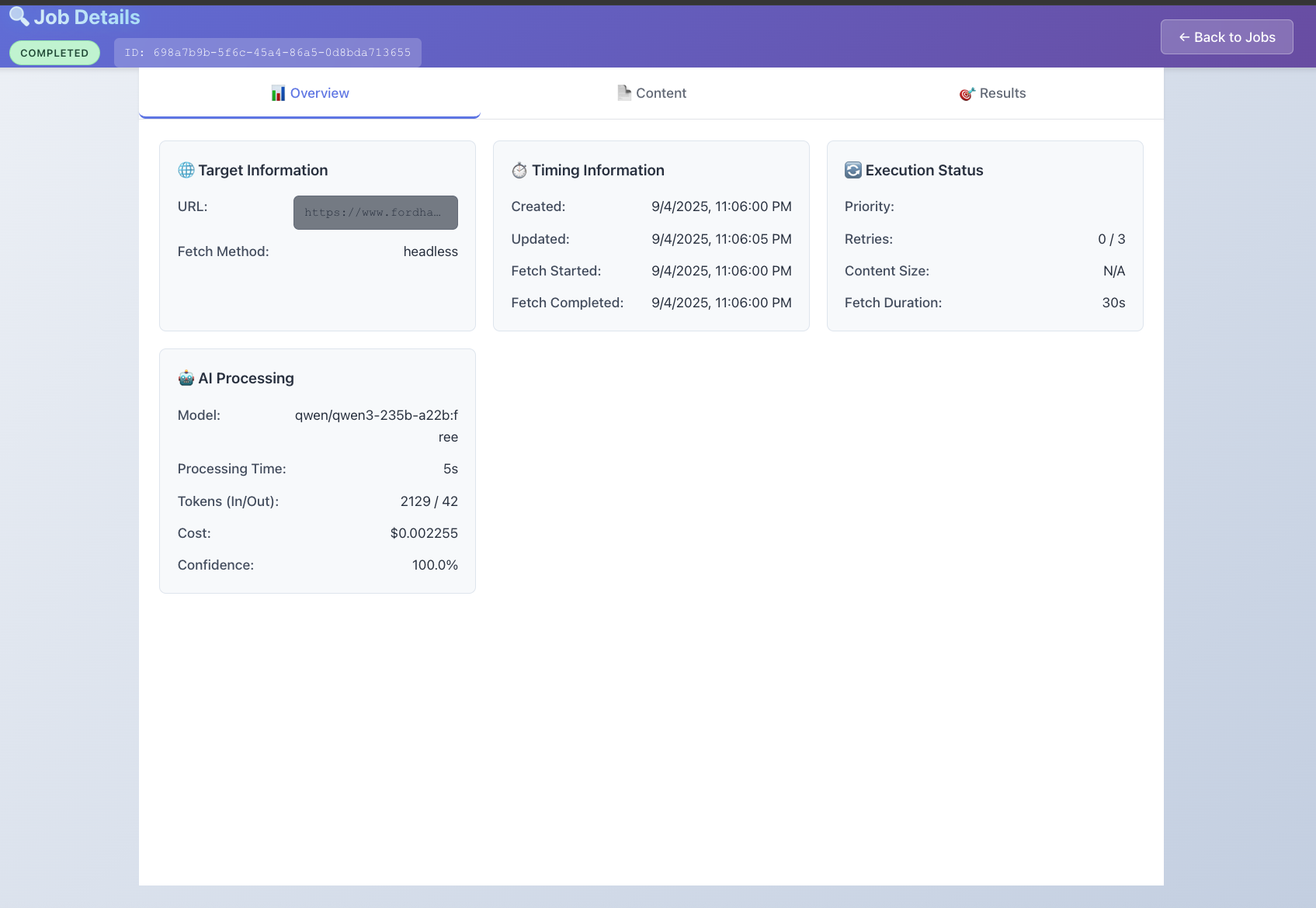Viewport: 1316px width, 908px height.
Task: Click the dart target icon next to Results
Action: (966, 93)
